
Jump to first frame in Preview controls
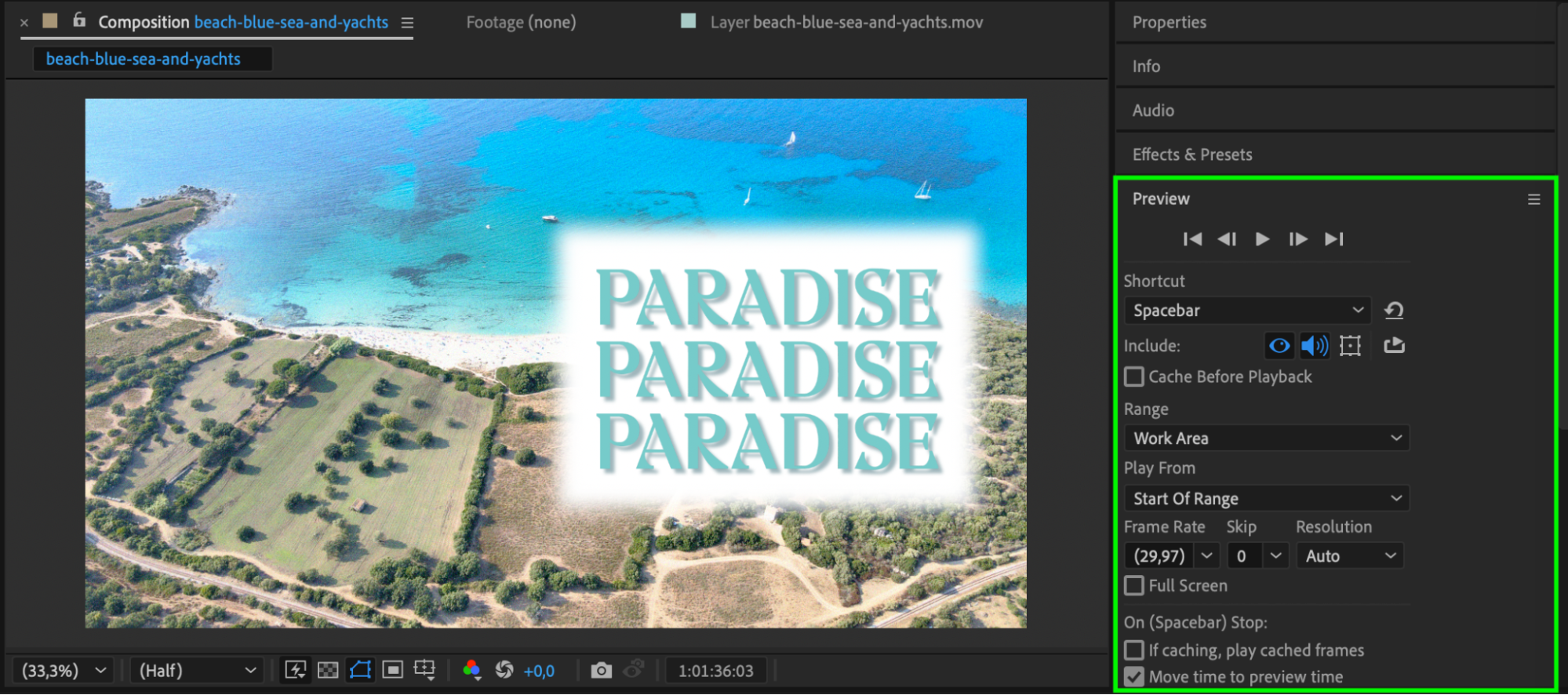click(x=1192, y=239)
